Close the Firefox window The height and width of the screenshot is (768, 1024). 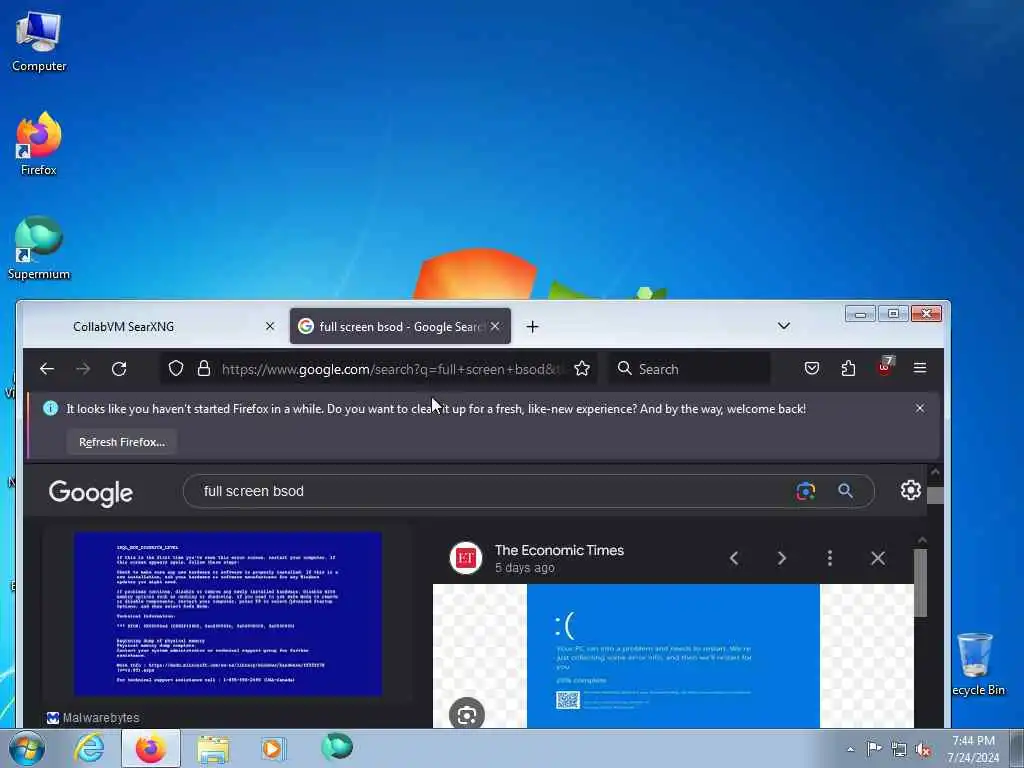[926, 314]
